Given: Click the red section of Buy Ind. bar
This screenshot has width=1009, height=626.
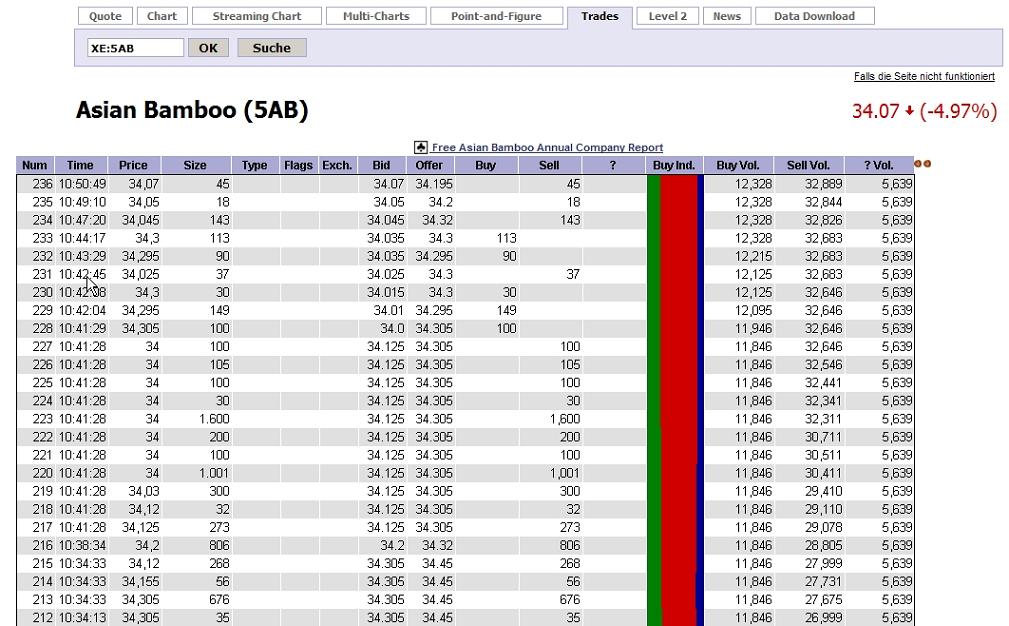Looking at the screenshot, I should (x=679, y=399).
